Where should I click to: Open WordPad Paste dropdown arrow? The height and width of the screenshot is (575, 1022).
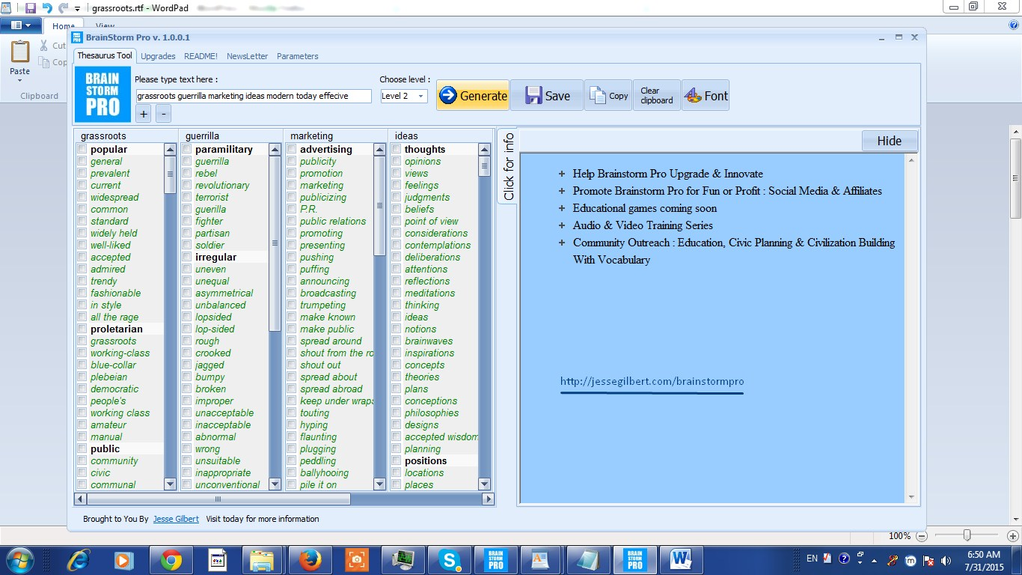pyautogui.click(x=20, y=80)
